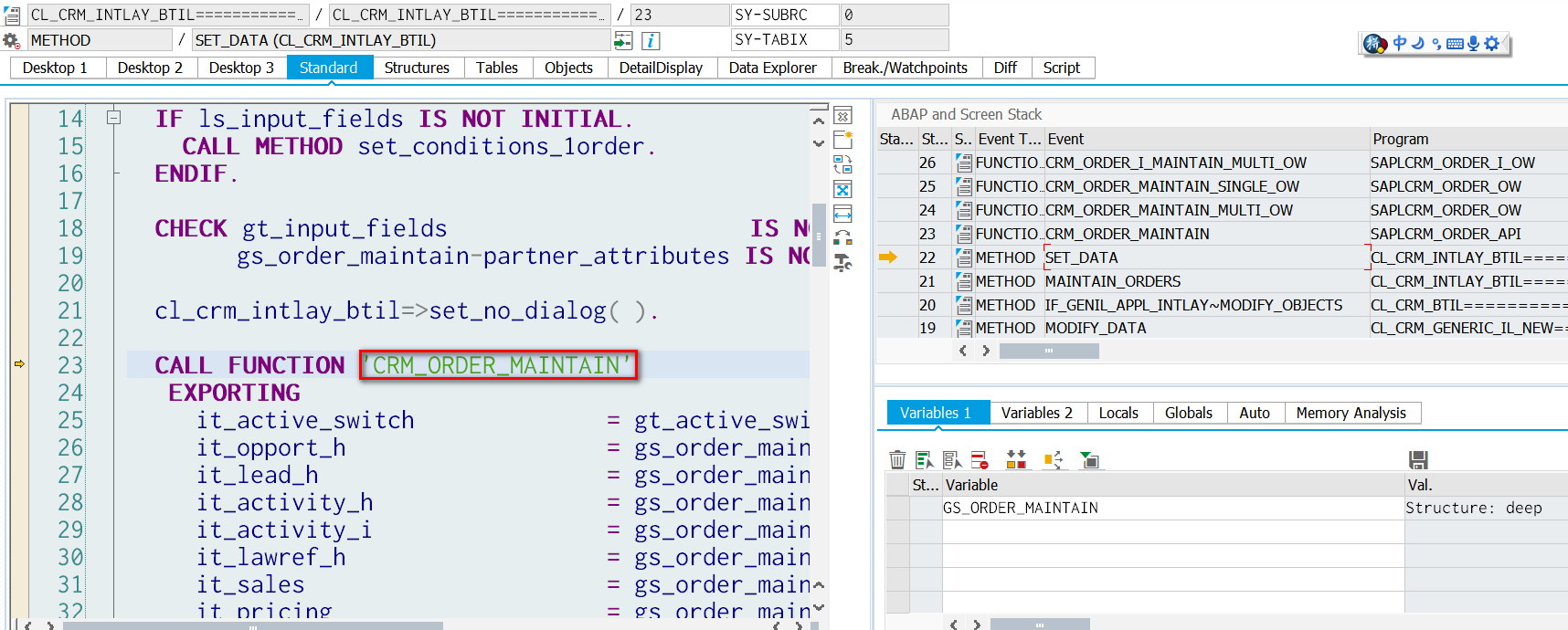Screen dimensions: 1568x630
Task: Click the moon icon in floating input toolbar
Action: tap(1417, 43)
